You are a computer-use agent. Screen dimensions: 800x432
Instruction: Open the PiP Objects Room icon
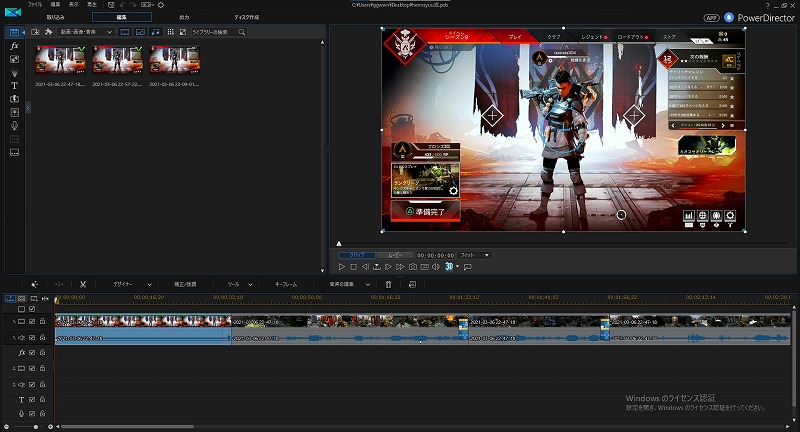(x=14, y=59)
